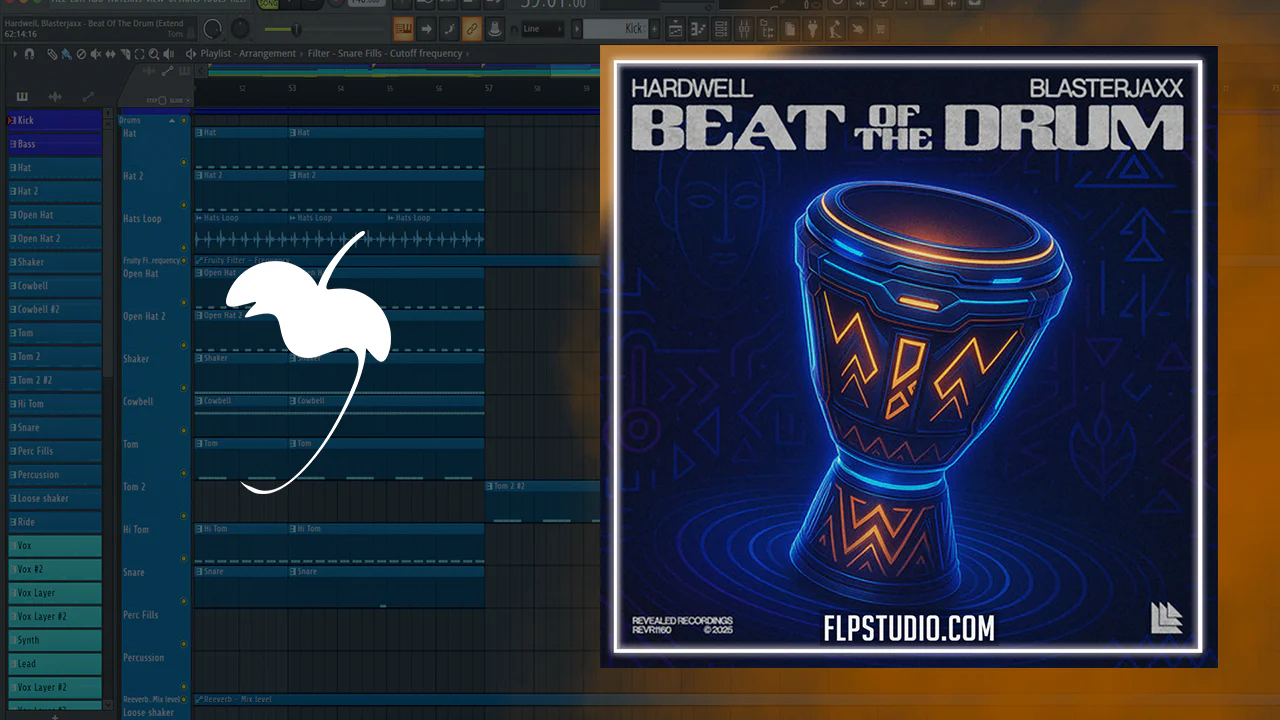Click the curve icon in top toolbar
The width and height of the screenshot is (1280, 720).
coord(450,29)
